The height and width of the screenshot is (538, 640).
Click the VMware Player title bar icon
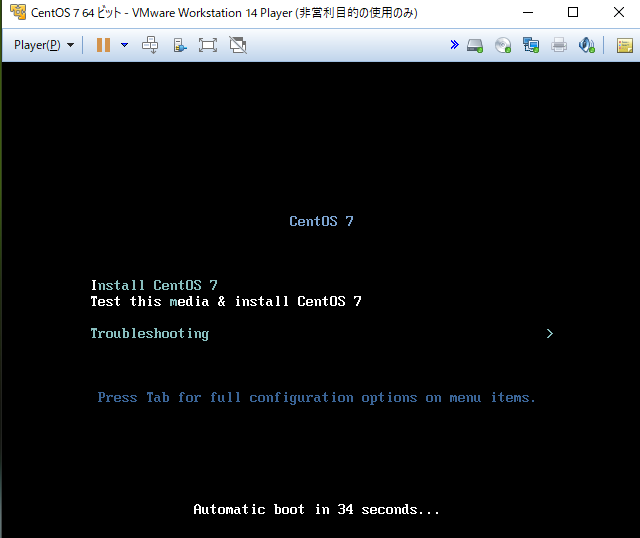(18, 12)
